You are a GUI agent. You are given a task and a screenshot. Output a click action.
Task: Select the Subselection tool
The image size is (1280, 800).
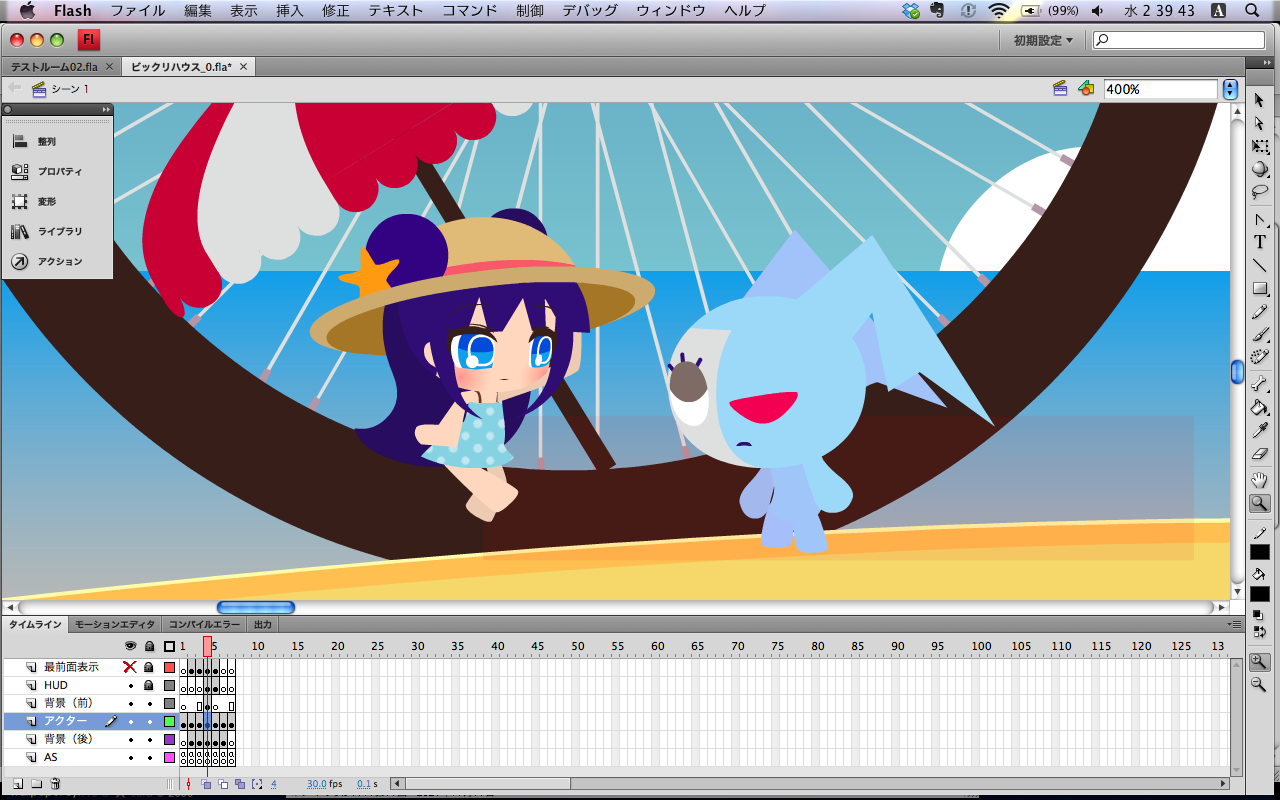click(x=1259, y=123)
